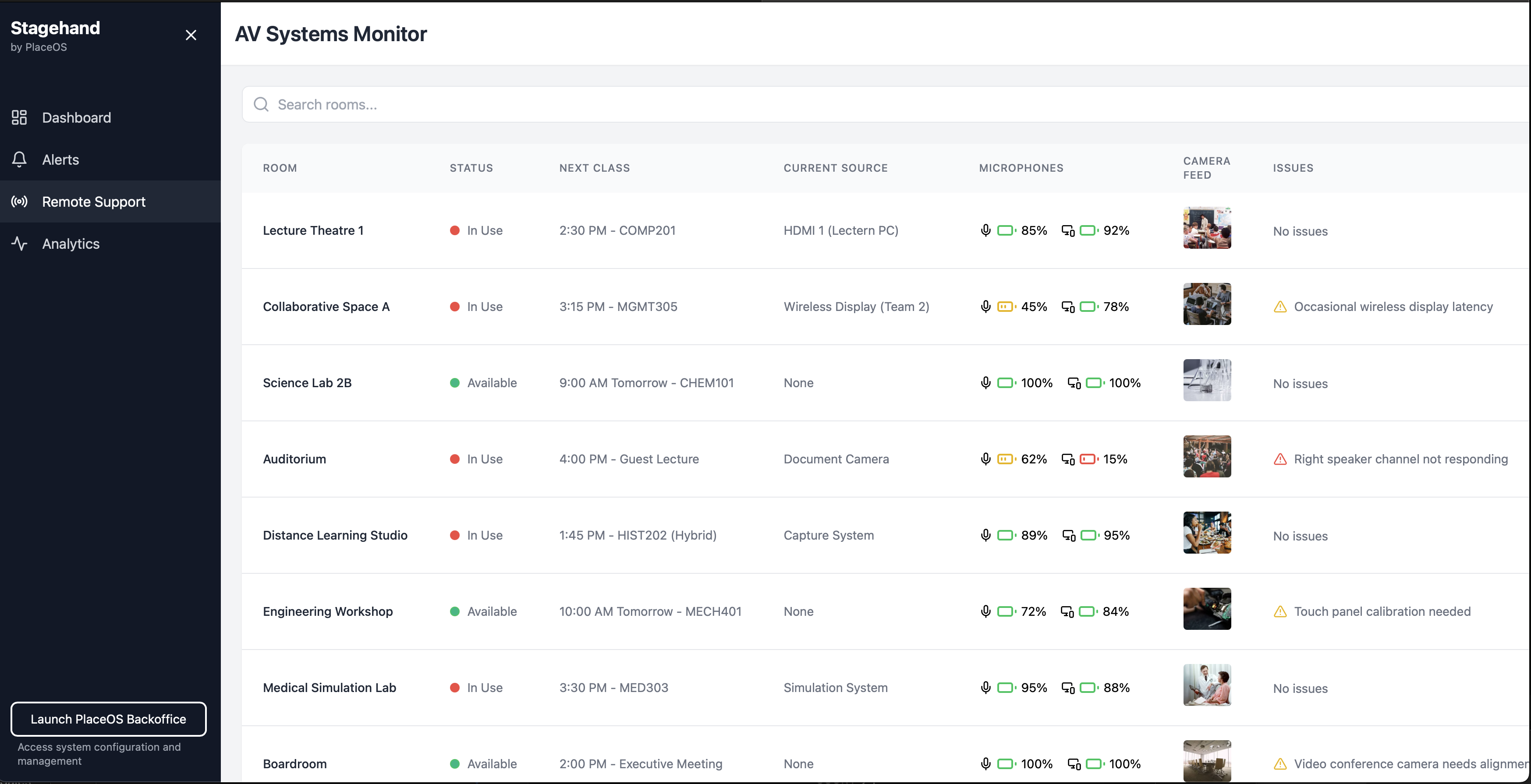
Task: Toggle the In Use indicator for Medical Simulation Lab
Action: [x=455, y=688]
